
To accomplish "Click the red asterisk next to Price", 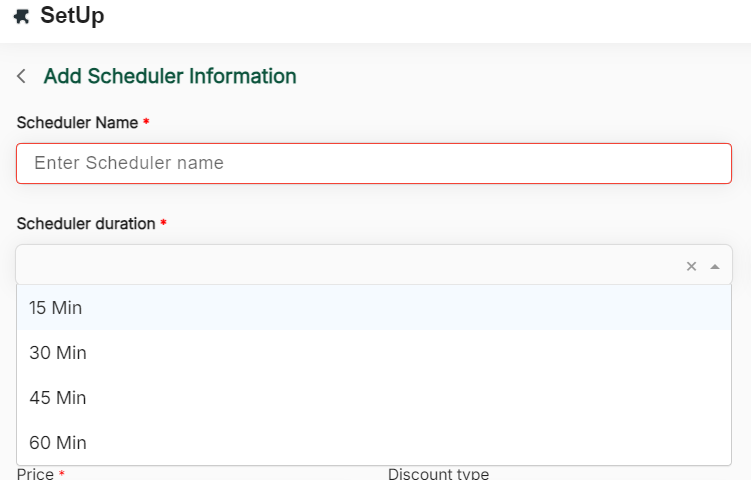I will click(x=62, y=473).
